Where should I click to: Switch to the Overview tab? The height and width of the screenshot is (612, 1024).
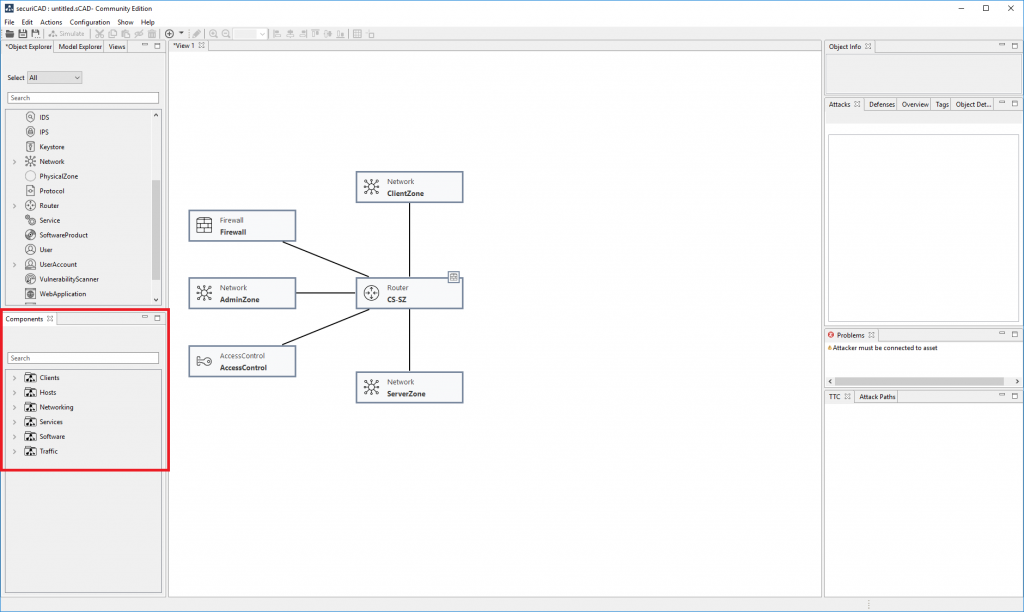coord(915,105)
